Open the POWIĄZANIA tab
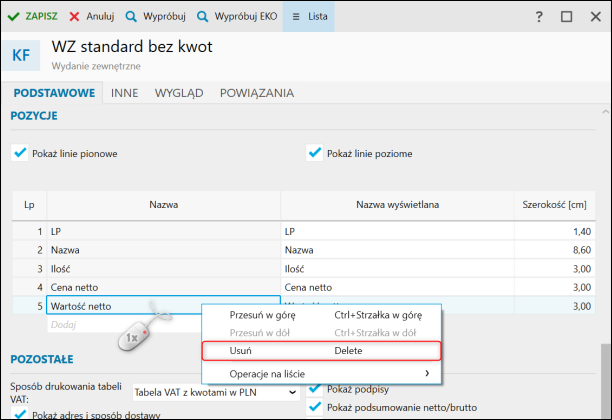This screenshot has height=420, width=612. point(257,93)
